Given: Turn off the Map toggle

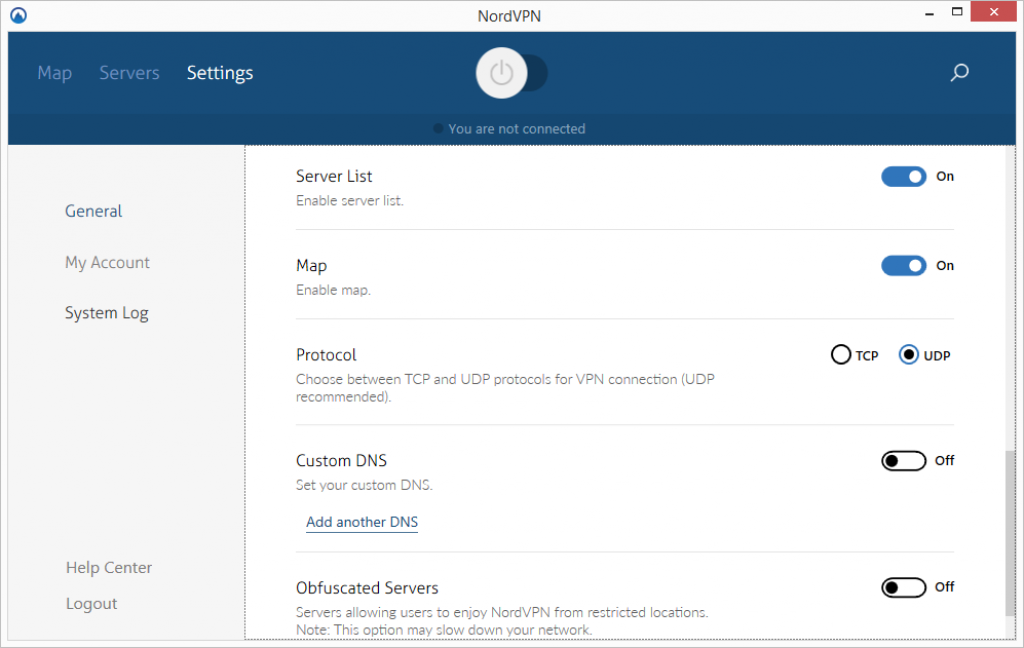Looking at the screenshot, I should tap(903, 266).
